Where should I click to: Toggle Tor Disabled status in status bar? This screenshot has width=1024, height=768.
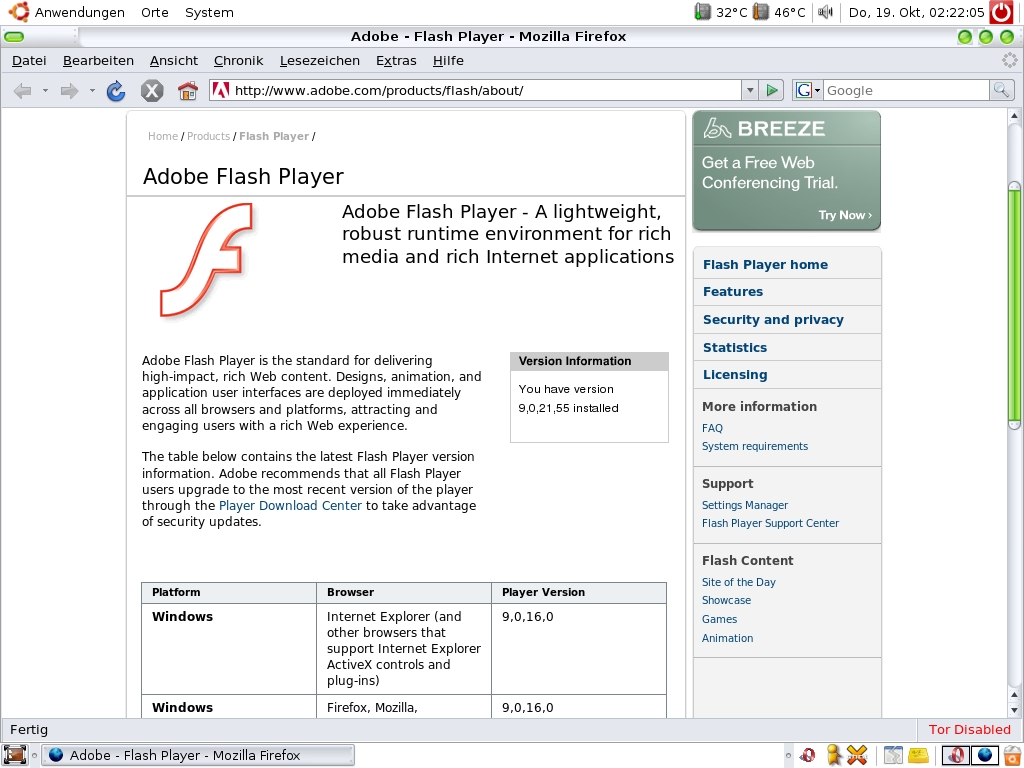tap(969, 730)
